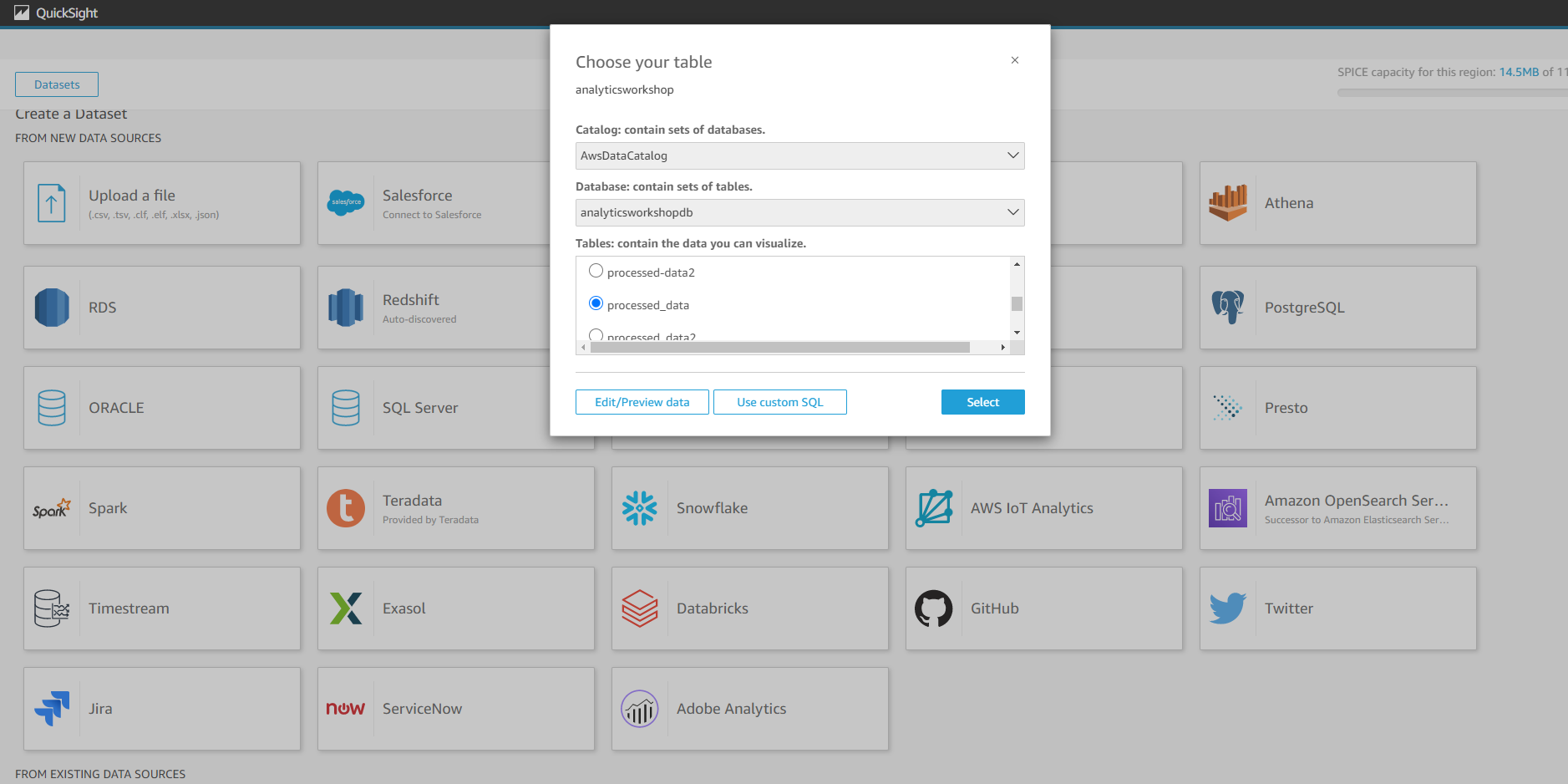Select the Snowflake icon
1568x784 pixels.
640,508
